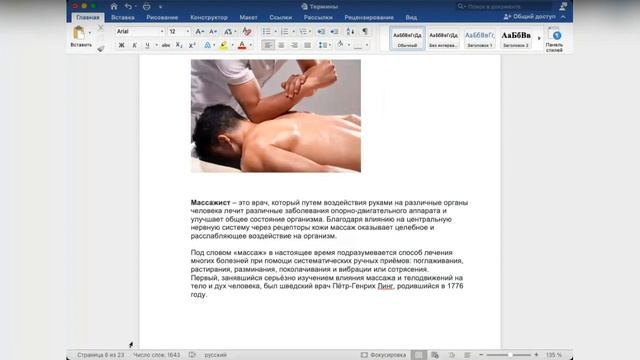Apply the Заголовок 1 style

tap(480, 38)
